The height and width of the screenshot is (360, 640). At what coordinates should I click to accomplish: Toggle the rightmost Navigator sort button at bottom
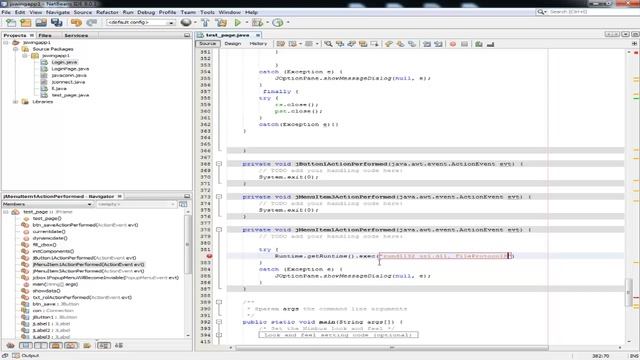(x=119, y=346)
